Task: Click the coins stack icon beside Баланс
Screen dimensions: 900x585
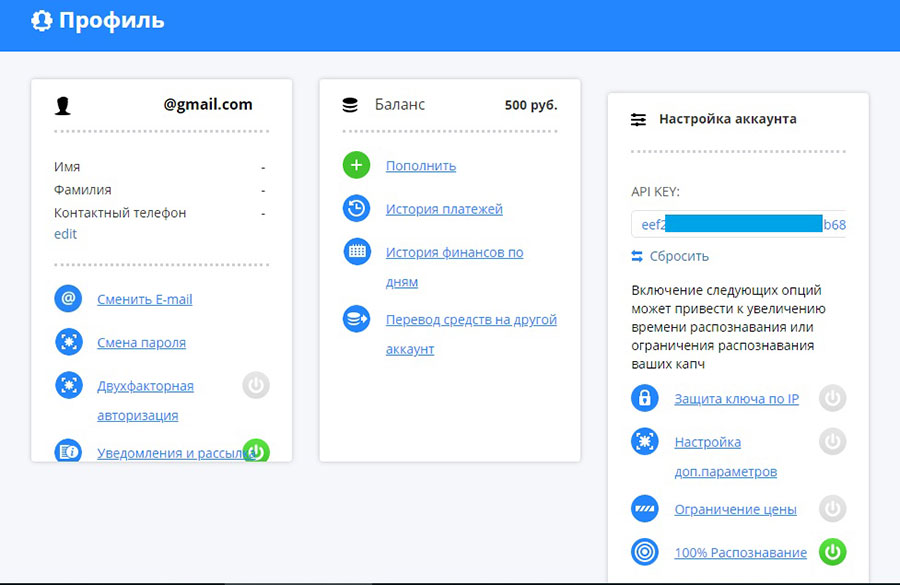Action: (x=350, y=105)
